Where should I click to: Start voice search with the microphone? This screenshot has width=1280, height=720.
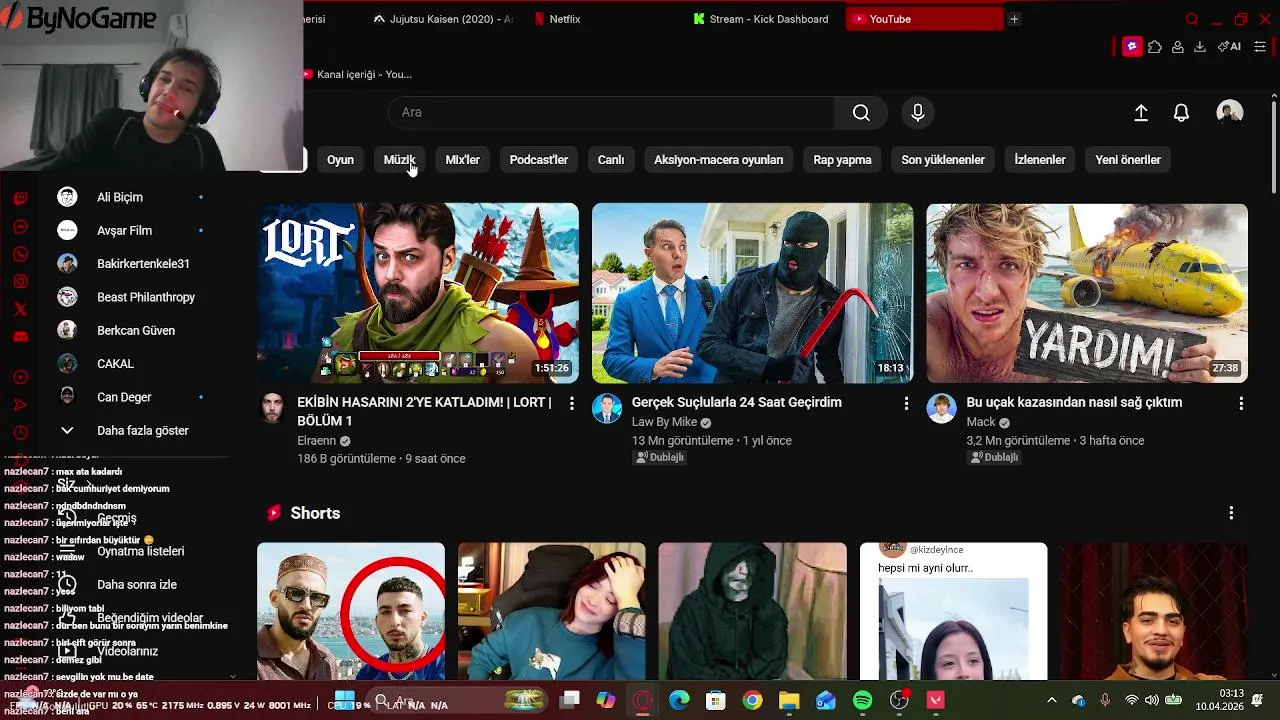coord(918,113)
